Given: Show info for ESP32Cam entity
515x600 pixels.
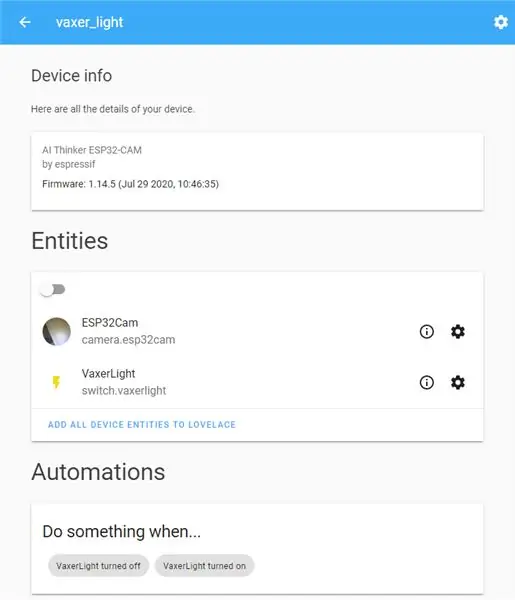Looking at the screenshot, I should pyautogui.click(x=427, y=331).
